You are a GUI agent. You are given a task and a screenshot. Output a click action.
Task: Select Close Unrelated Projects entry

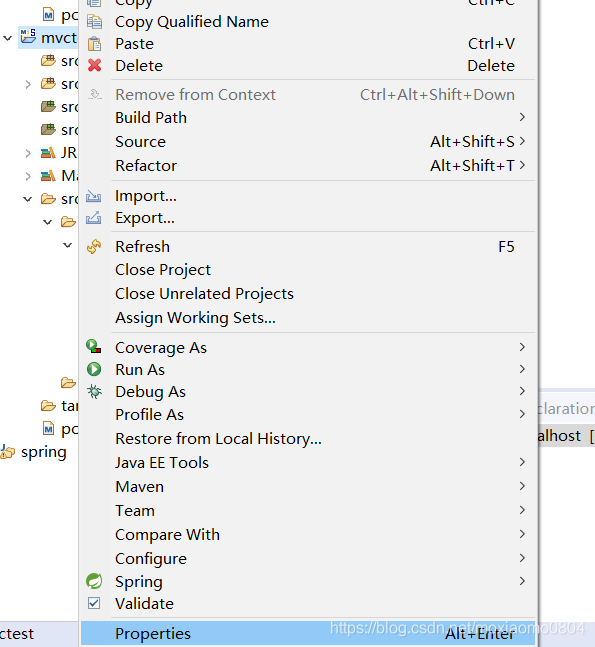[308, 294]
